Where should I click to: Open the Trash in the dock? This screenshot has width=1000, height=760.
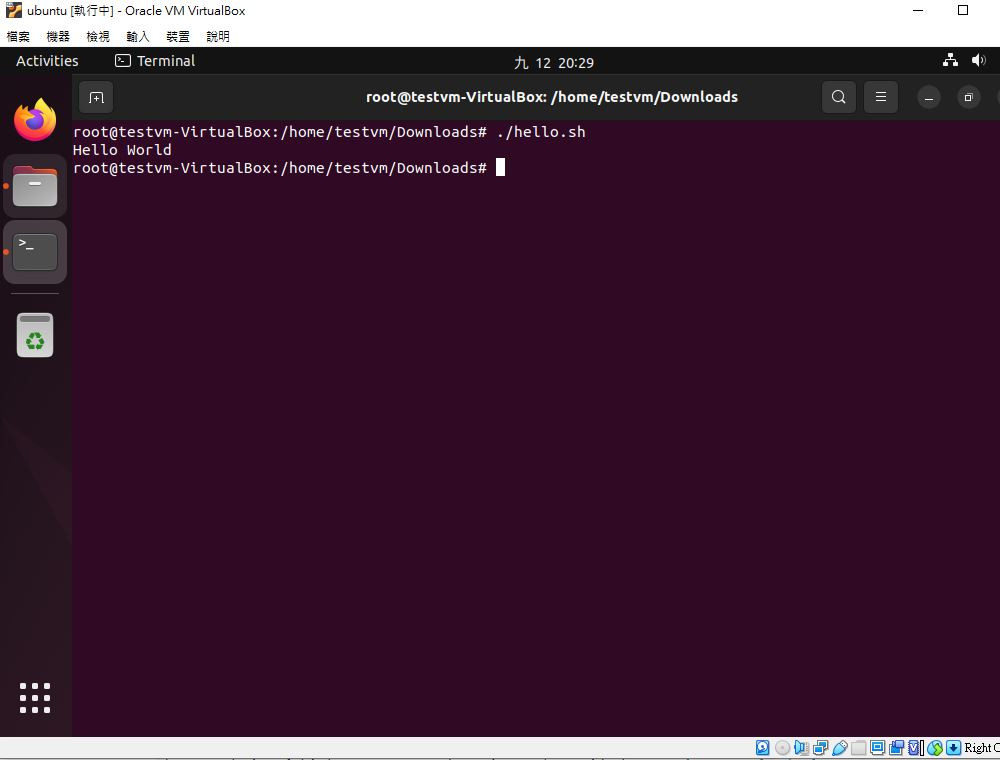[35, 335]
